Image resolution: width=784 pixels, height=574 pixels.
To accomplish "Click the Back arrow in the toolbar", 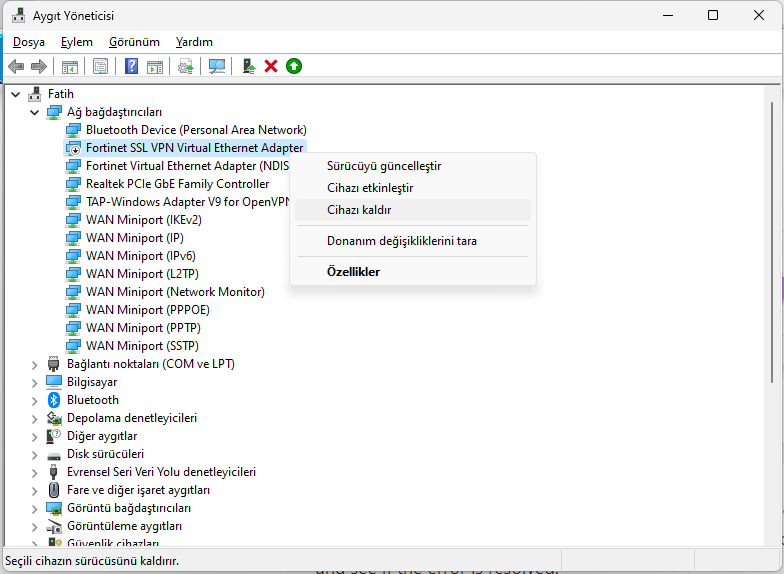I will click(x=16, y=66).
